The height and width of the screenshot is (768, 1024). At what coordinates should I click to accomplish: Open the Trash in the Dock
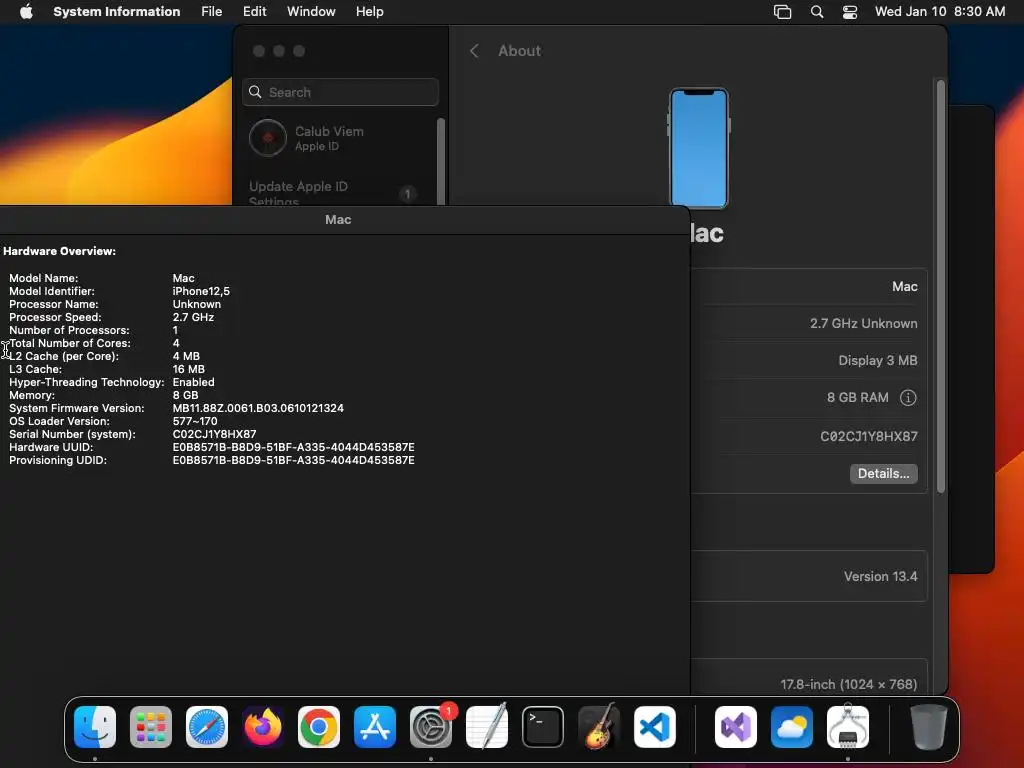tap(928, 727)
